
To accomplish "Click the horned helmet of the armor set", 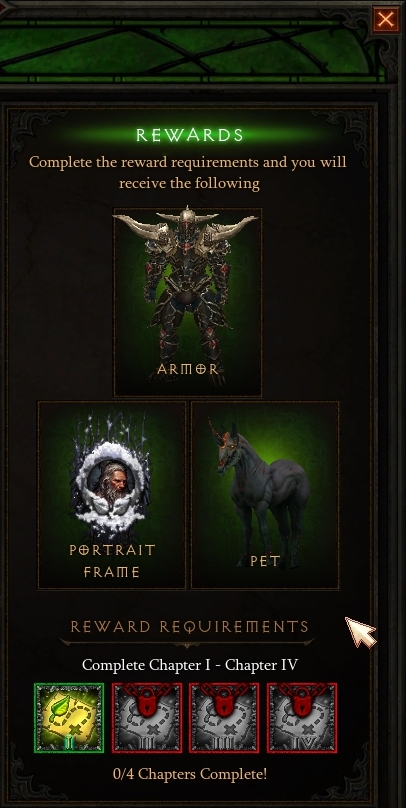I will [187, 224].
